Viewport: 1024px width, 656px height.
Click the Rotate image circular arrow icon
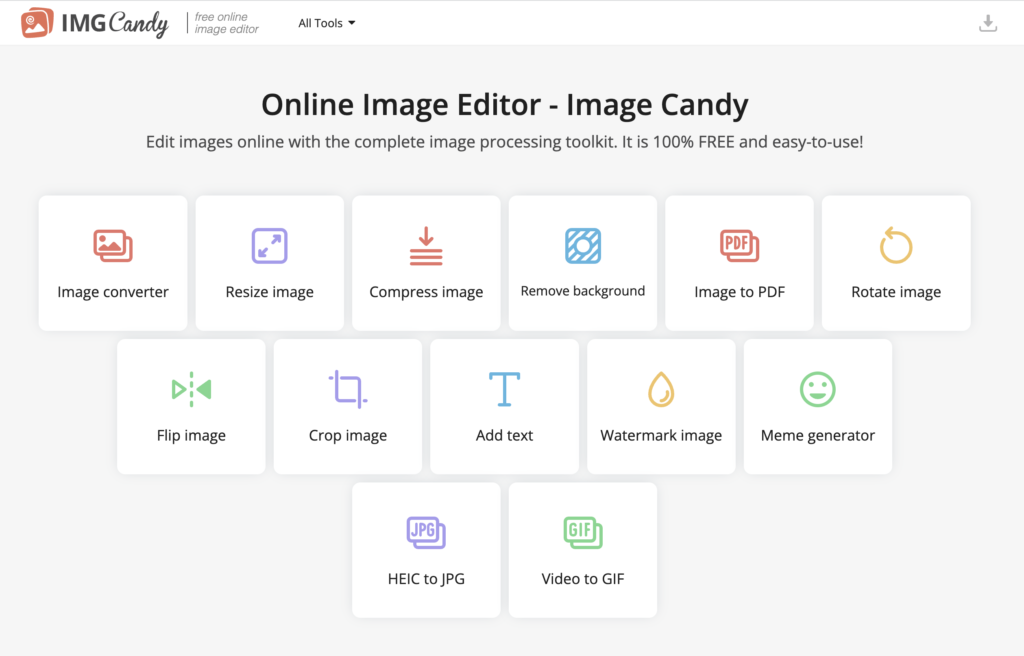point(896,245)
